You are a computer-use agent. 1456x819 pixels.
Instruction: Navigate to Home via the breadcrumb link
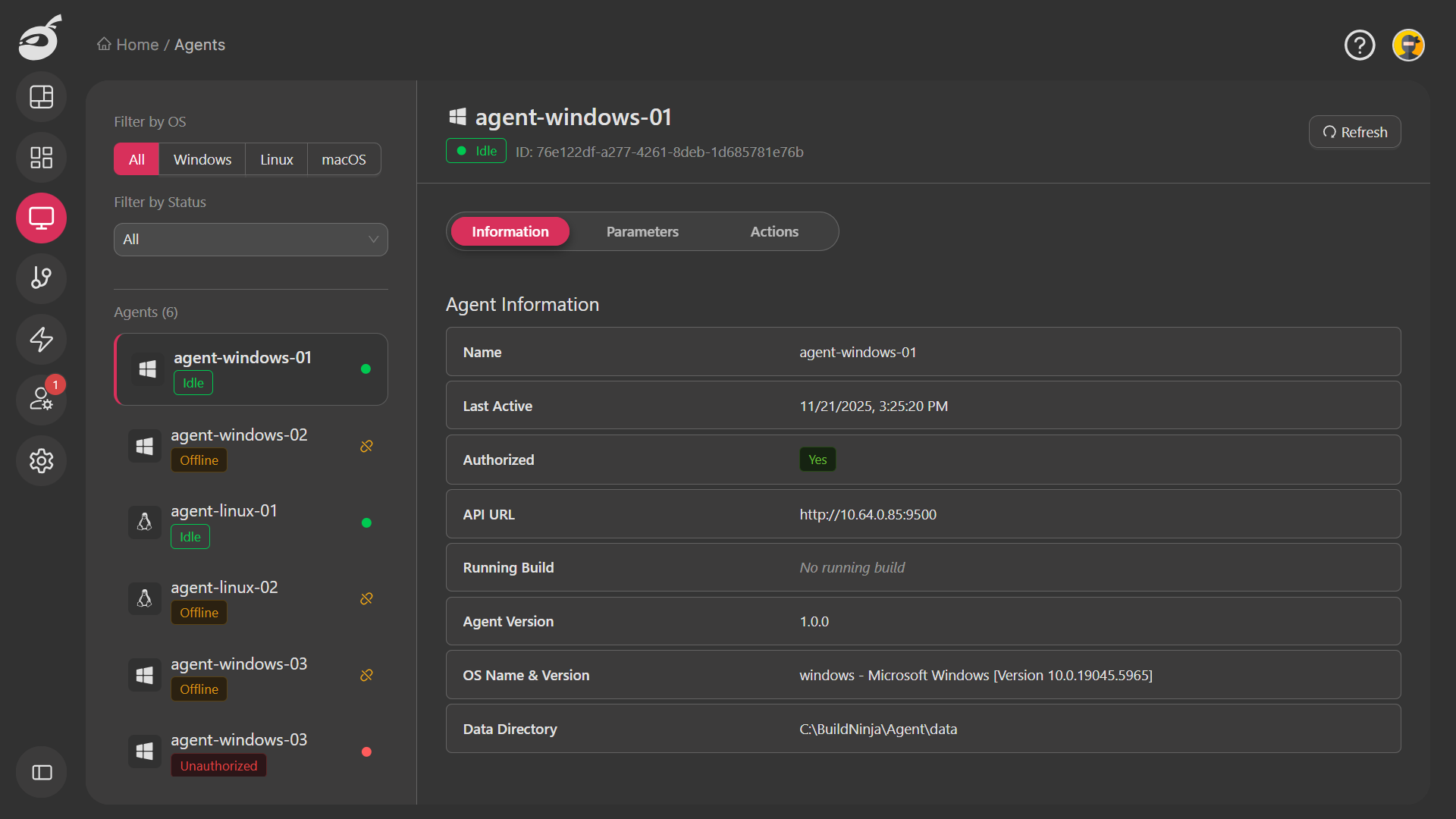point(136,45)
